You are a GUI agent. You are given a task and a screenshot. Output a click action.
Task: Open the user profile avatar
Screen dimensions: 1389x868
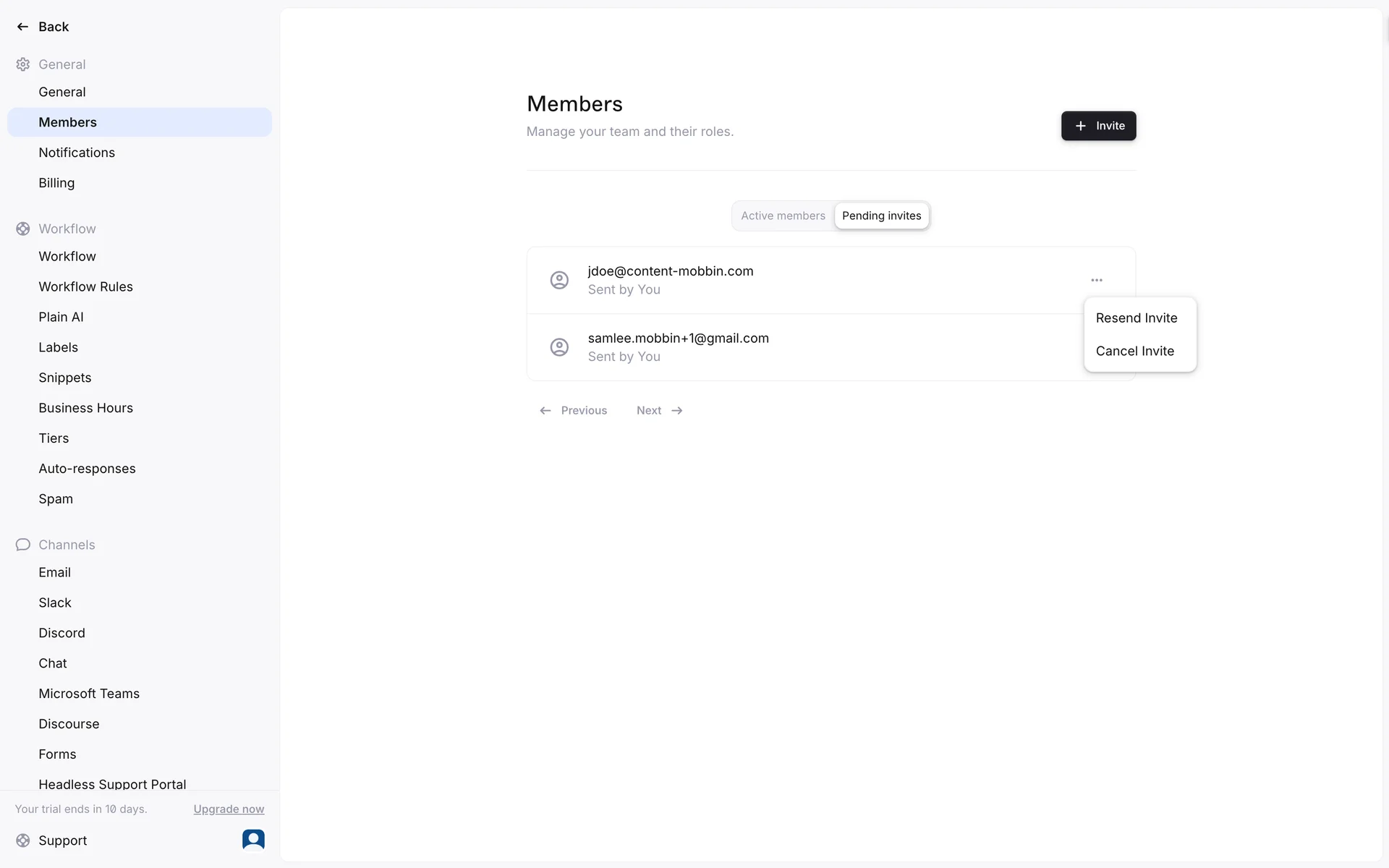pos(253,839)
